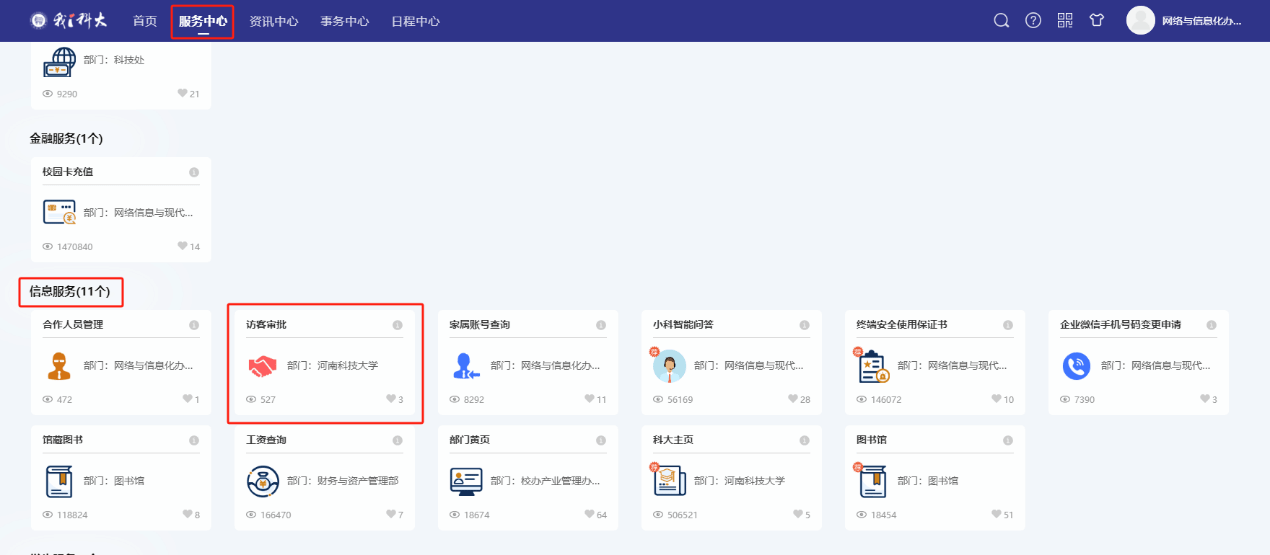
Task: Like the 访客审批 service with heart
Action: coord(391,400)
